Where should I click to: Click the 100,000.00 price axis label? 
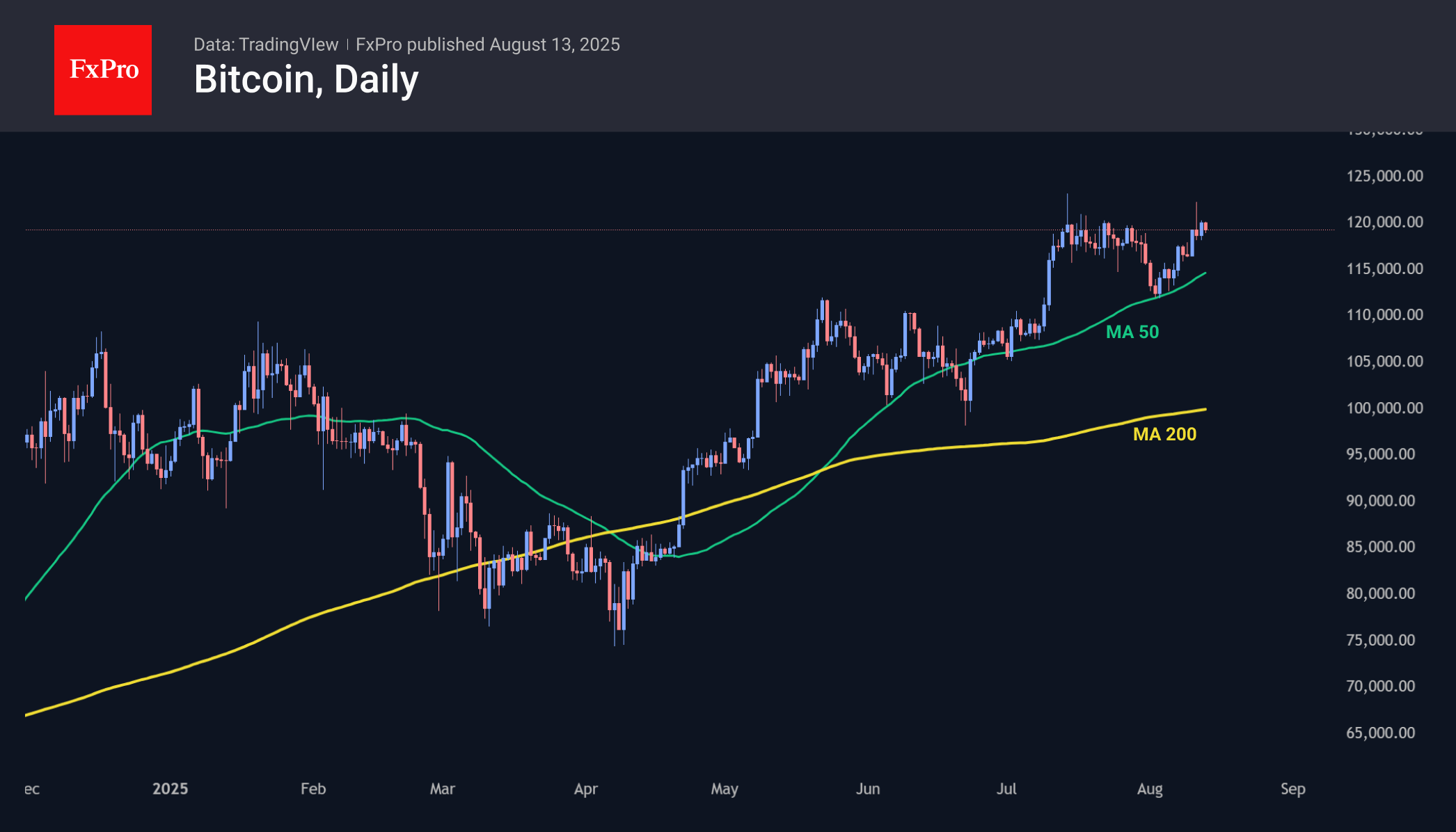click(x=1384, y=408)
